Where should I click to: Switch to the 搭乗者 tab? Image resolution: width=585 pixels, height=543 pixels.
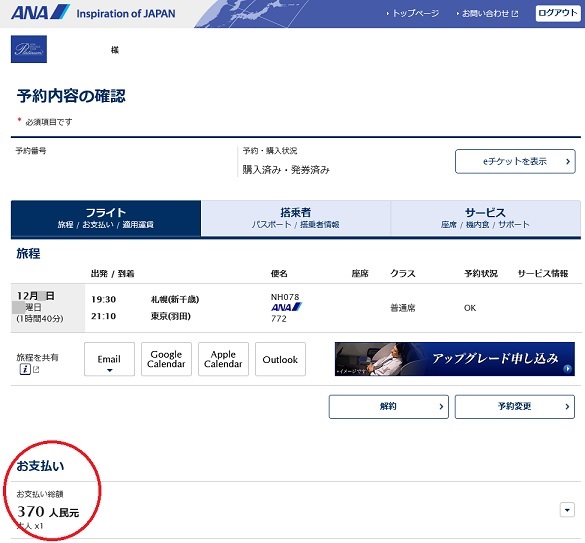pyautogui.click(x=295, y=218)
